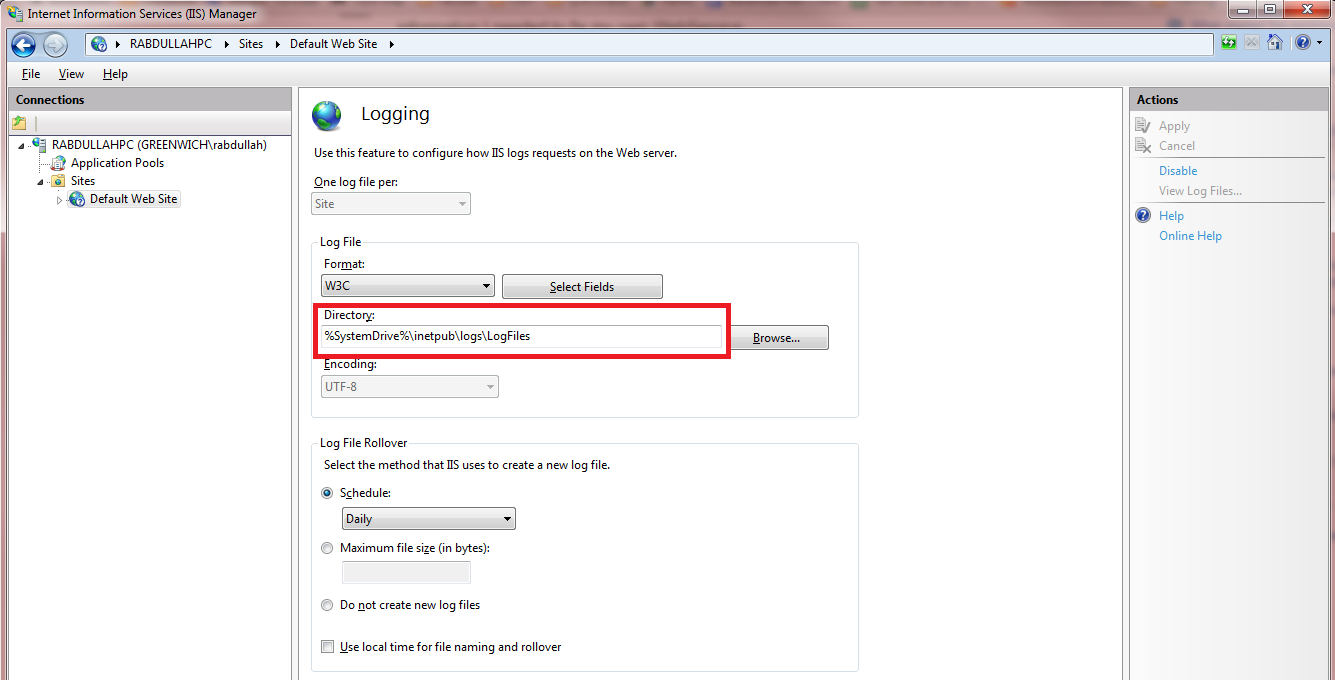Click the Apply action link
1335x680 pixels.
point(1174,127)
